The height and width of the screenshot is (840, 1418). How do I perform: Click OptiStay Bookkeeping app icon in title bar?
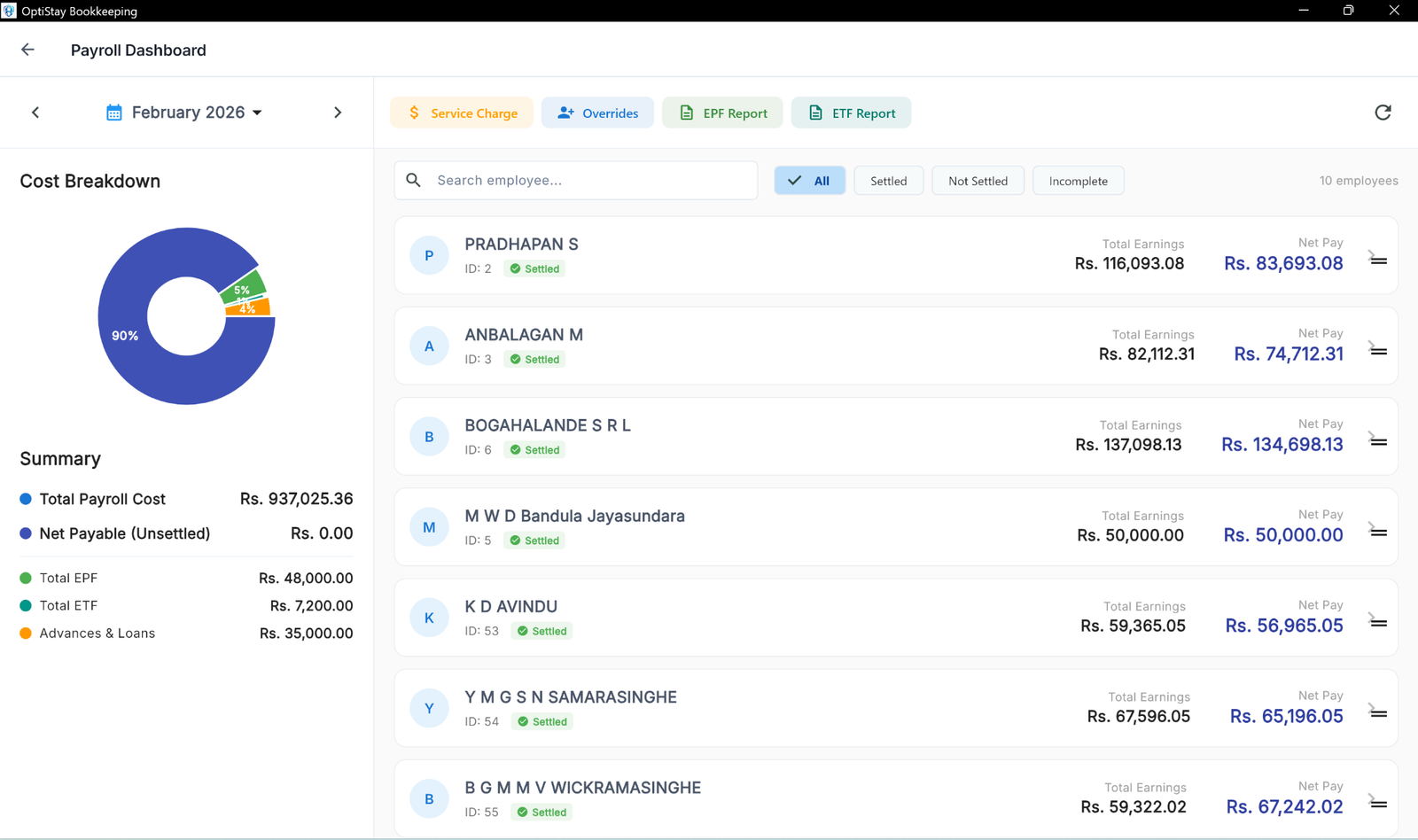point(9,11)
